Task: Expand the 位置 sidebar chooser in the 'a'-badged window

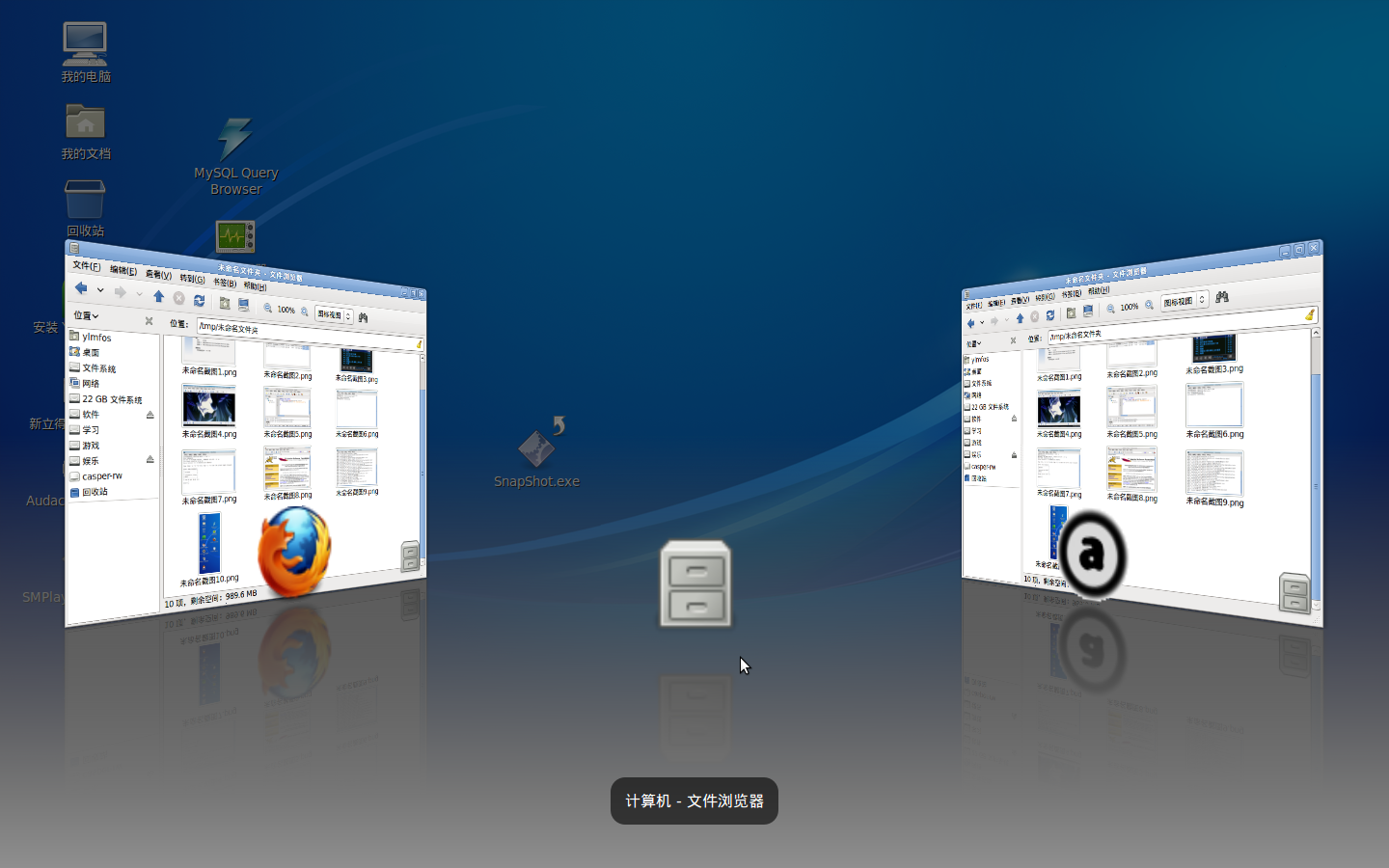Action: point(974,343)
